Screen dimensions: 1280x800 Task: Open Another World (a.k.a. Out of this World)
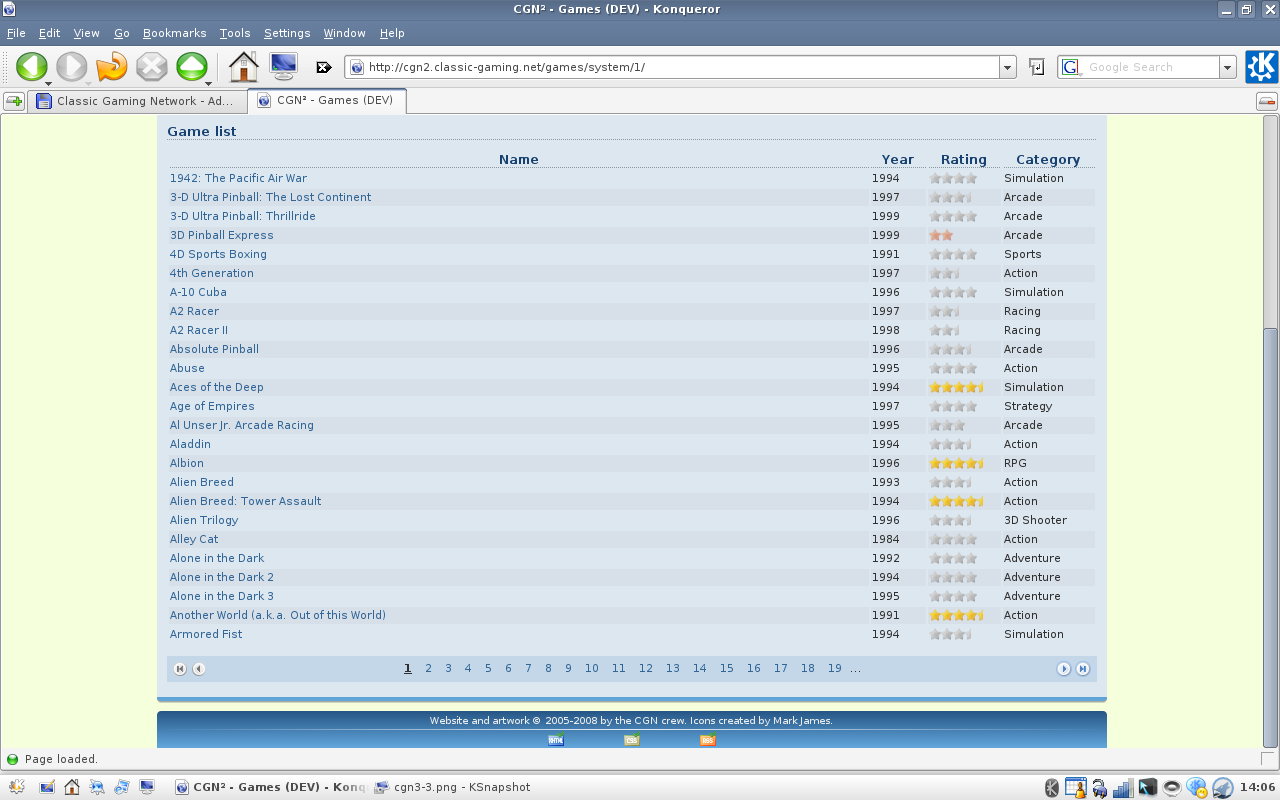pyautogui.click(x=278, y=615)
